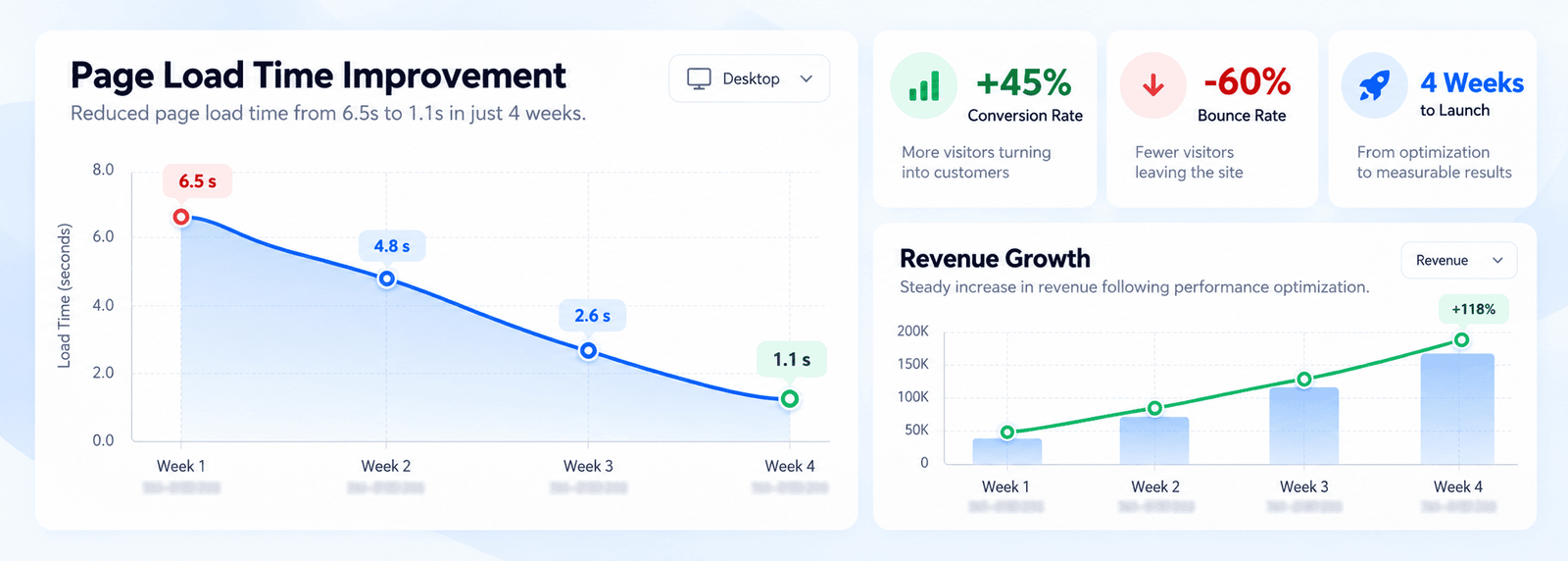Click the monitor icon in Desktop selector
Image resolution: width=1568 pixels, height=561 pixels.
699,78
